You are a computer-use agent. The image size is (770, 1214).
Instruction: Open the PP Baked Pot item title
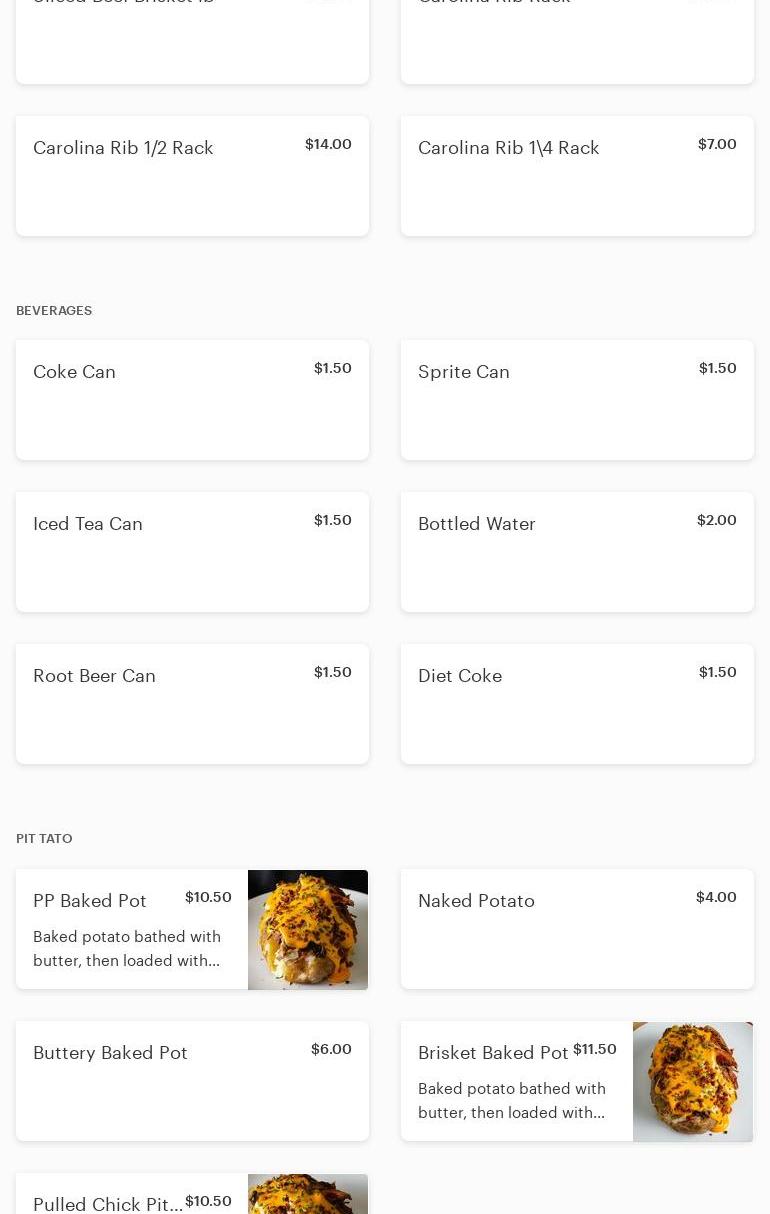click(x=90, y=901)
